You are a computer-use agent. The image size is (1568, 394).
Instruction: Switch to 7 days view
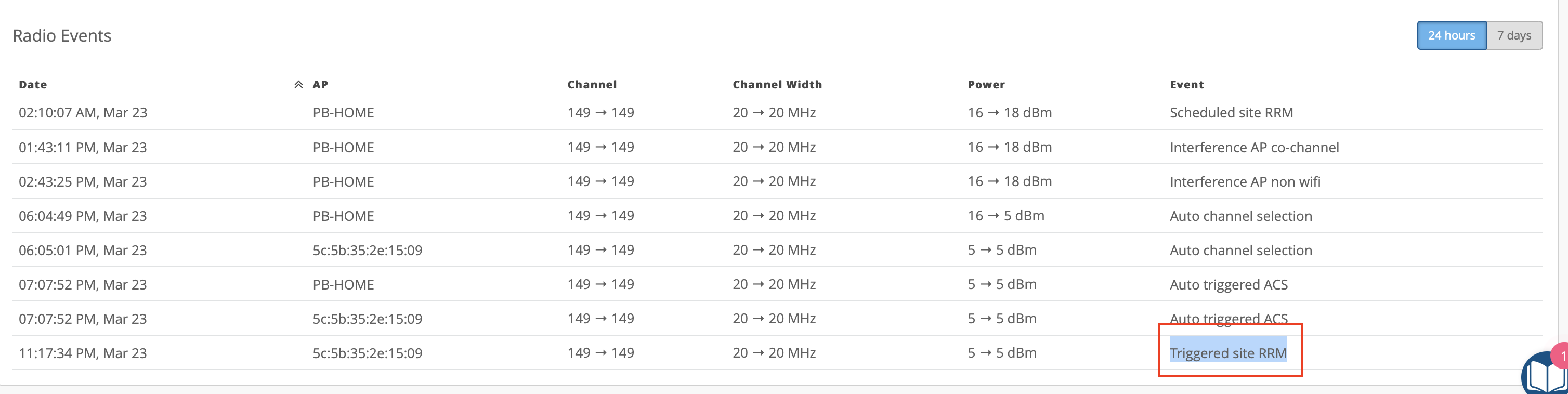point(1514,35)
